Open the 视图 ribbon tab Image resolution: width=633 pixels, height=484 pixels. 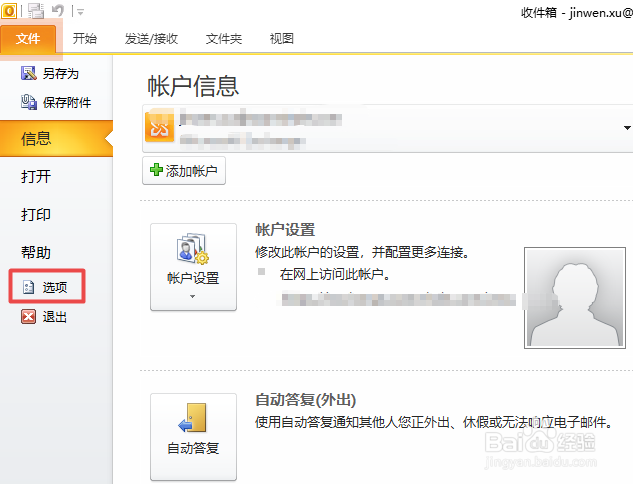(281, 39)
